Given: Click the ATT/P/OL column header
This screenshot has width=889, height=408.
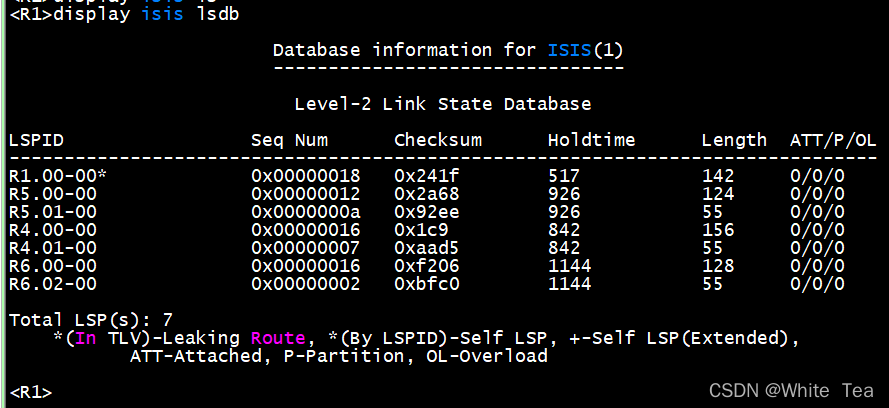Looking at the screenshot, I should tap(833, 140).
